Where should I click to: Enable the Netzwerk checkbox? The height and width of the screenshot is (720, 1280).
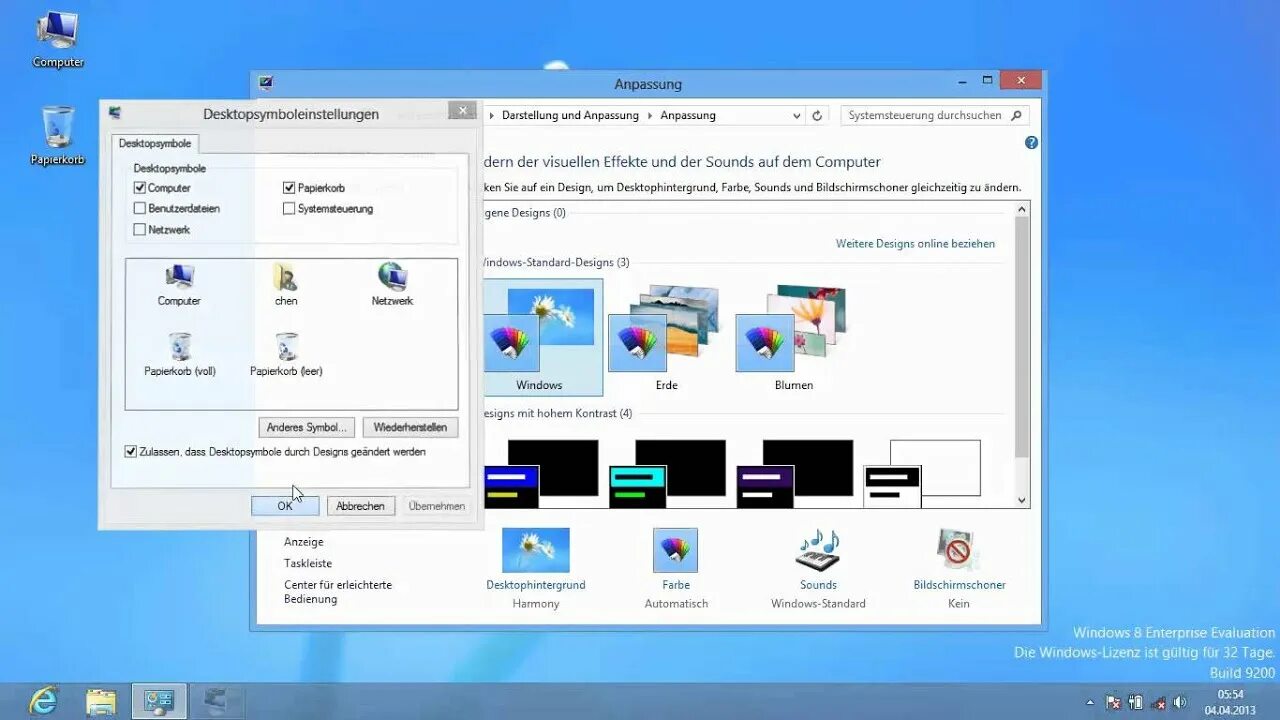point(140,230)
